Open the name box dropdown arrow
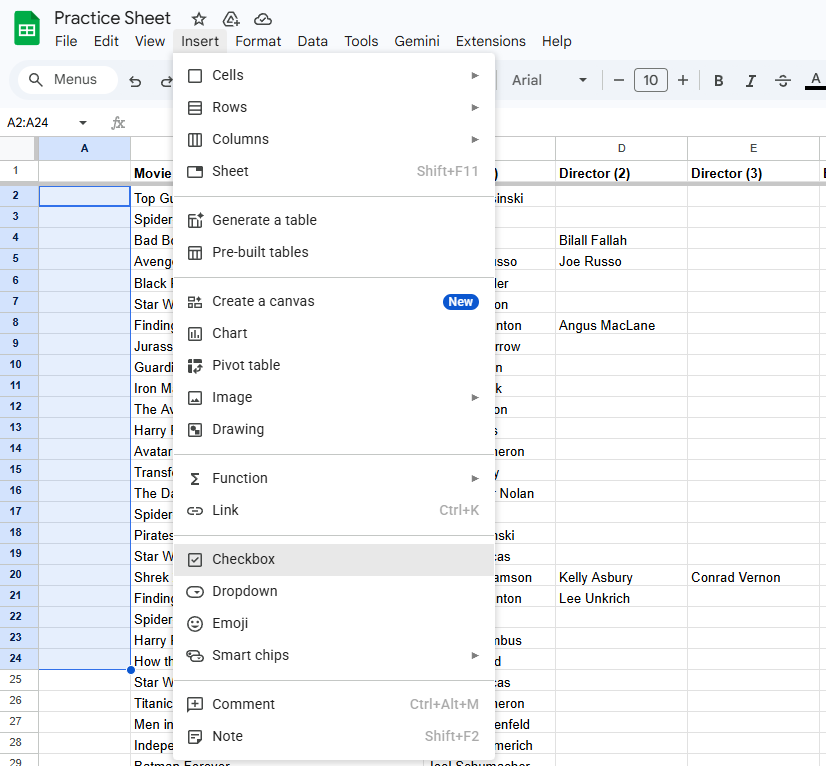 pos(83,123)
